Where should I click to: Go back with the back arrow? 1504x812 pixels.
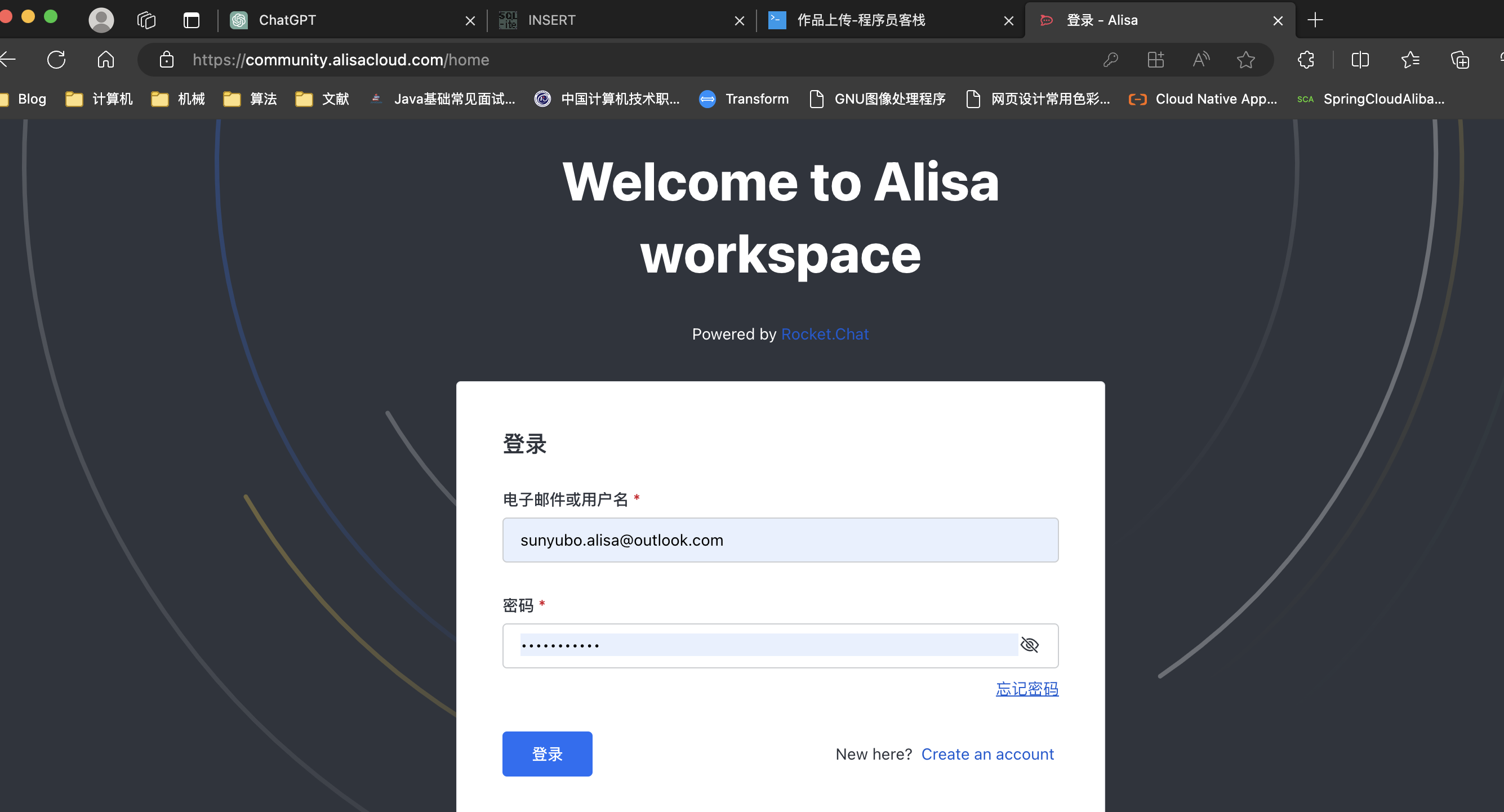click(x=8, y=60)
